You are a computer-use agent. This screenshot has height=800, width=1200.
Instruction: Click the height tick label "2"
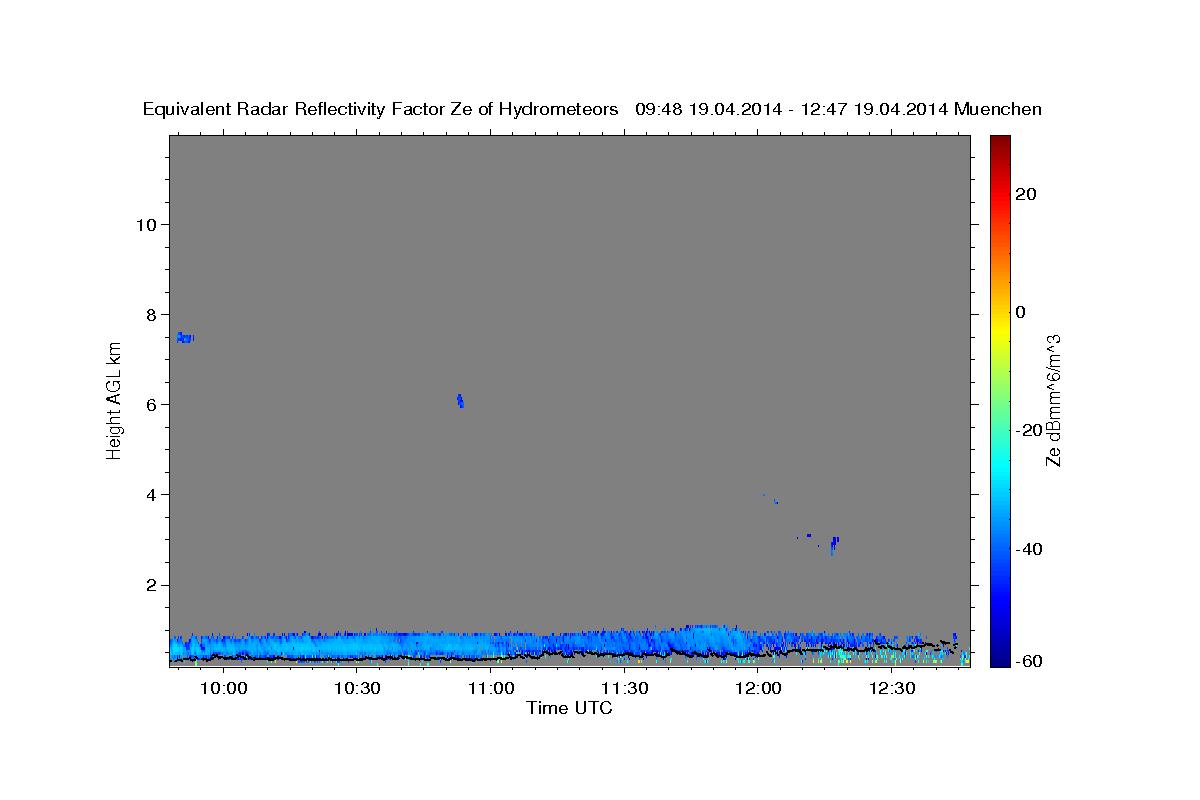(x=151, y=585)
